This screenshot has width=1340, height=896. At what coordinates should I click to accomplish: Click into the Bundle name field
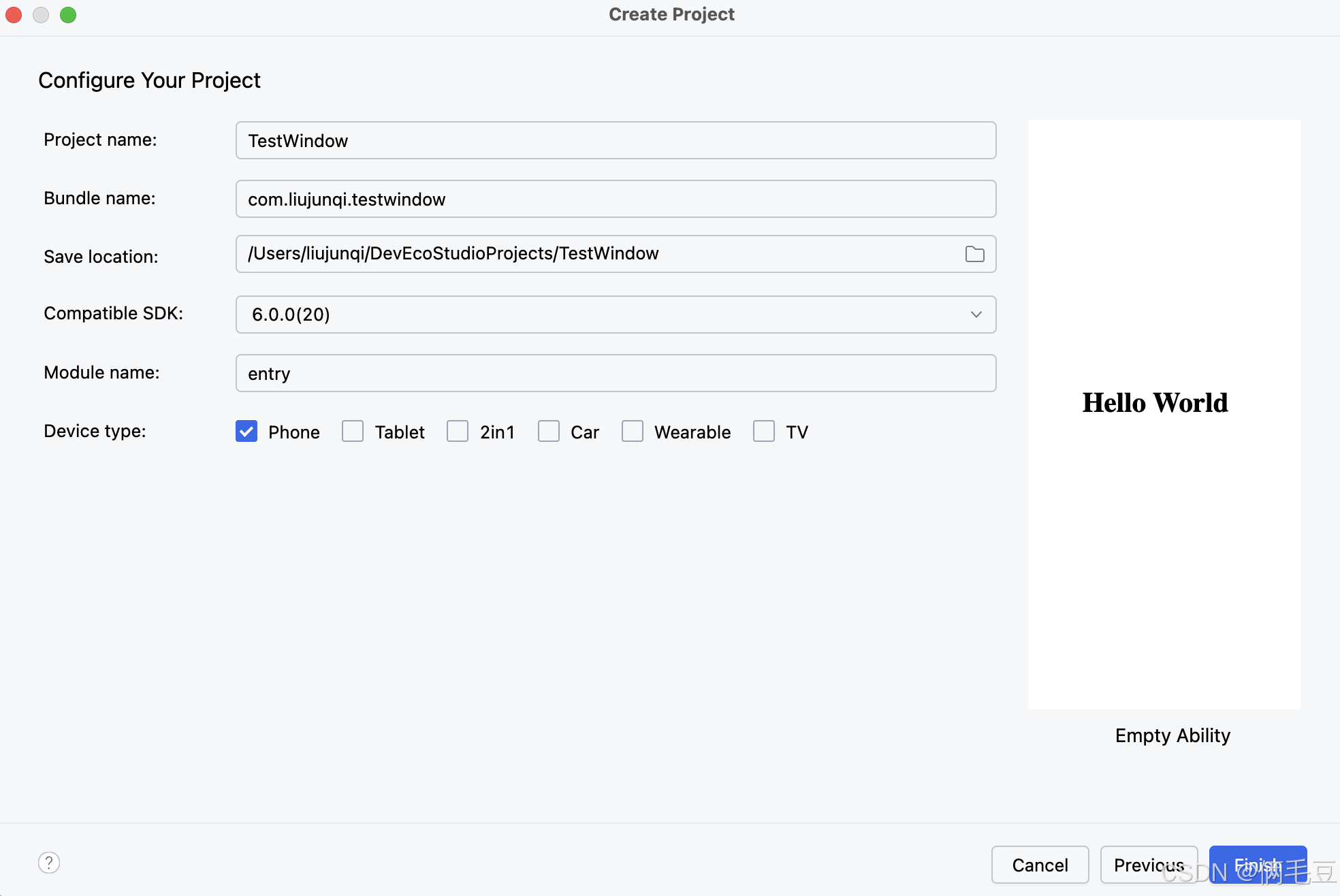pos(616,199)
